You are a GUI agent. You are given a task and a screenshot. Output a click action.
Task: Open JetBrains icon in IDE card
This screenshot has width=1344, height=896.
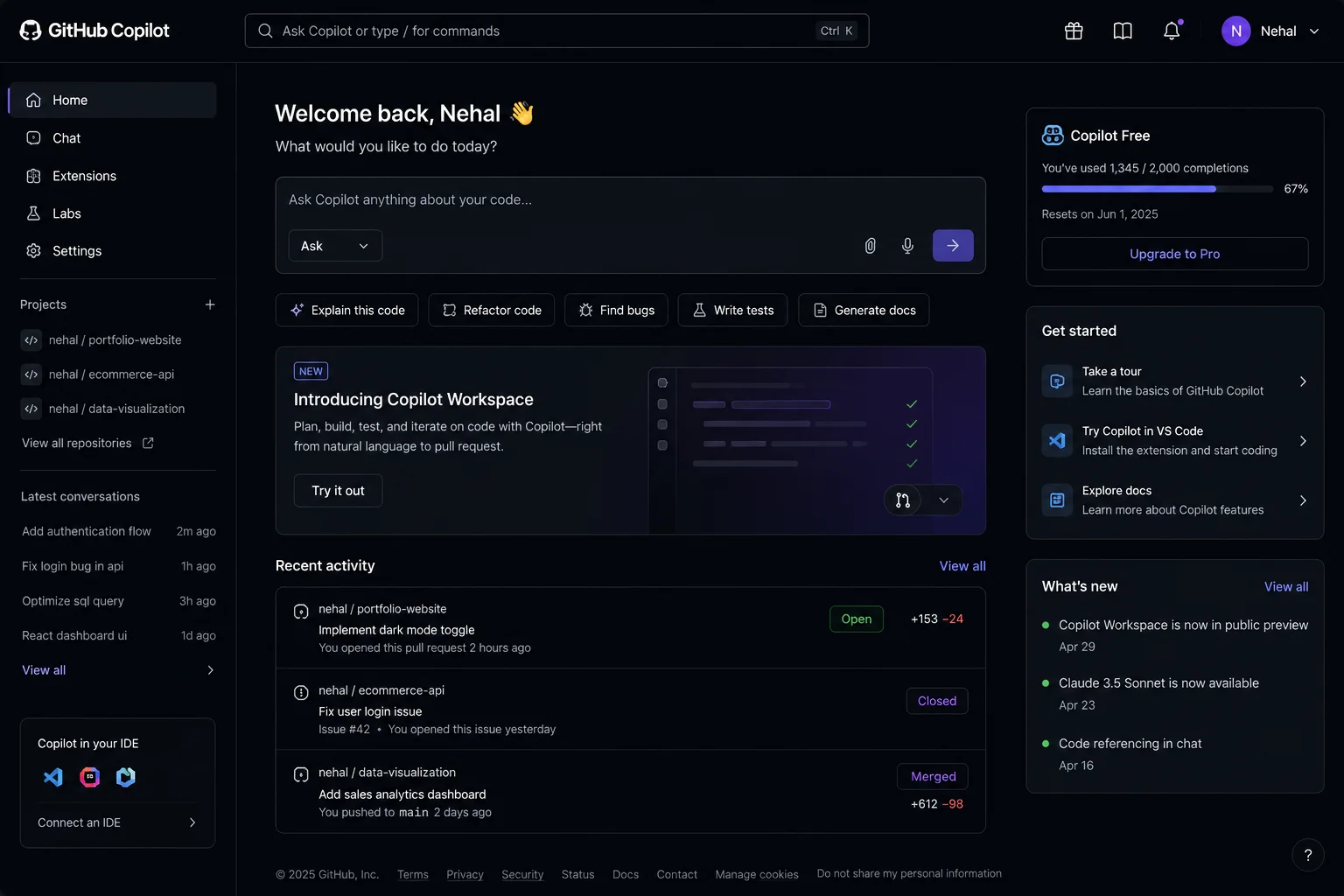point(89,777)
